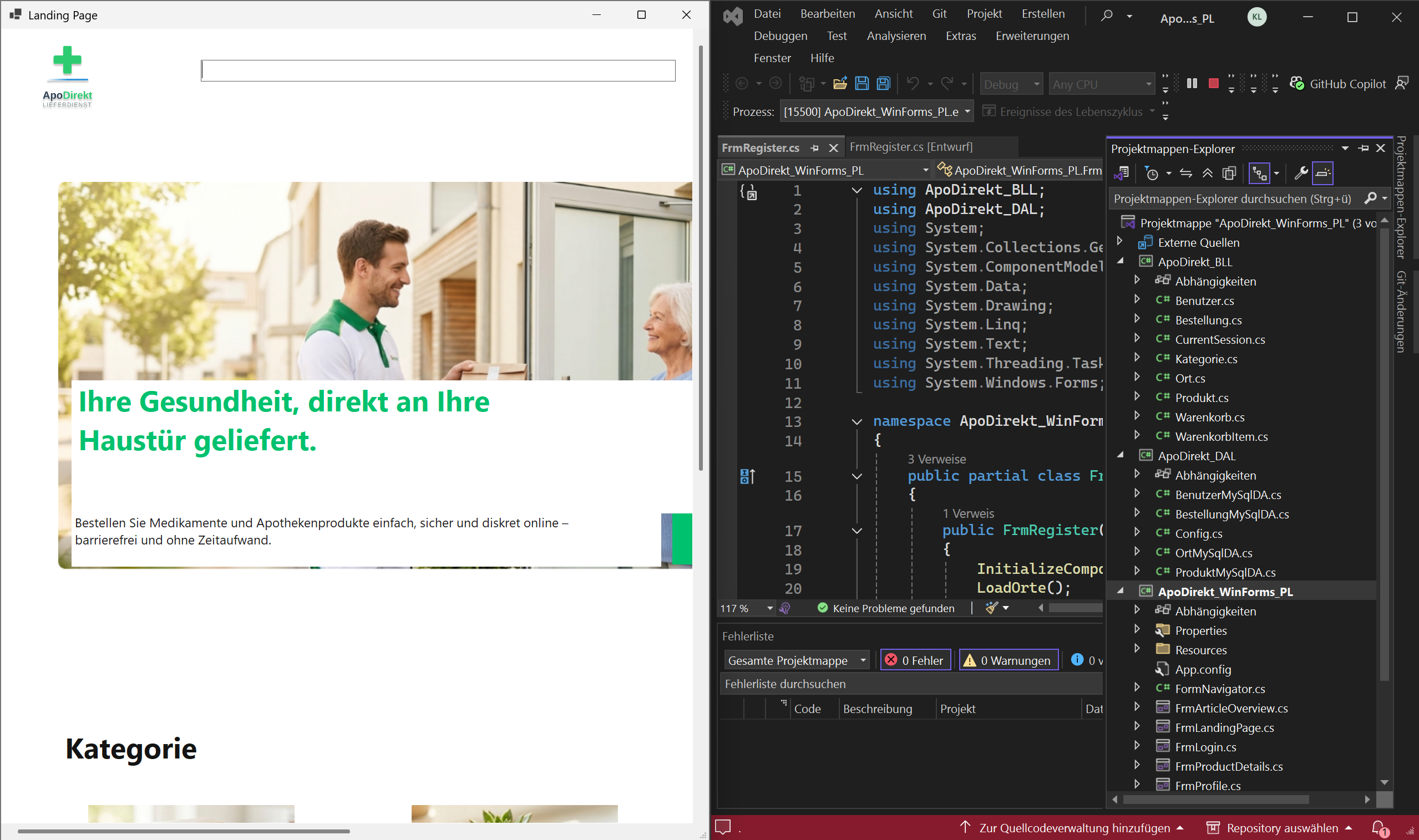Click the Fehlerliste durchsuchen field

911,684
